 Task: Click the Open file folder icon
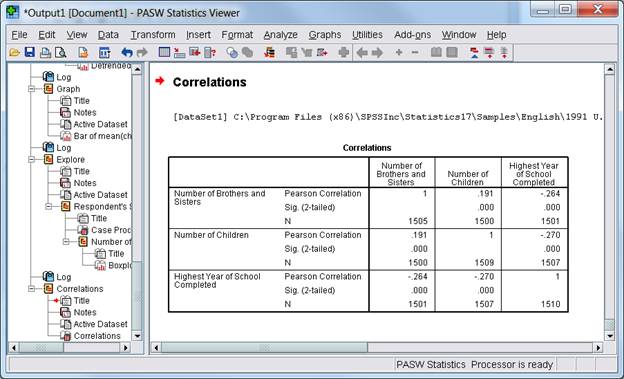[x=14, y=52]
